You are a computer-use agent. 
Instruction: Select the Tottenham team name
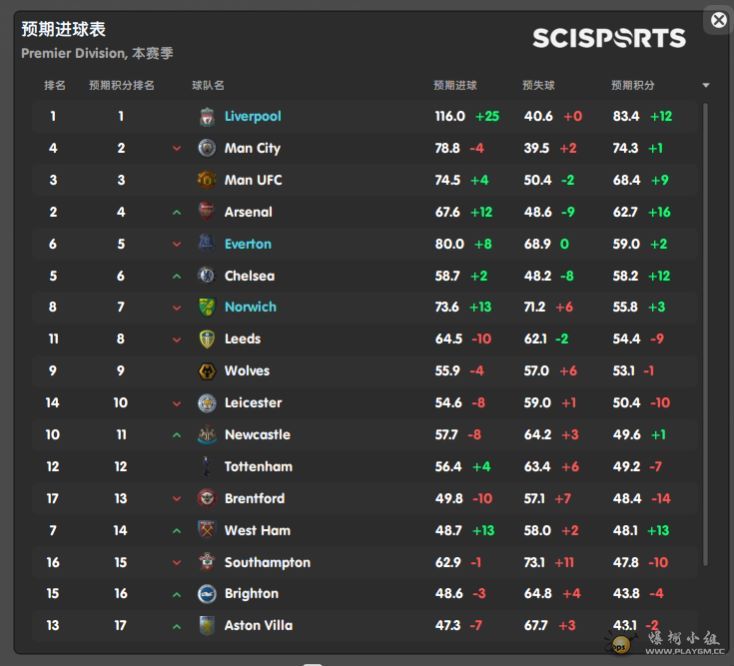pyautogui.click(x=258, y=467)
